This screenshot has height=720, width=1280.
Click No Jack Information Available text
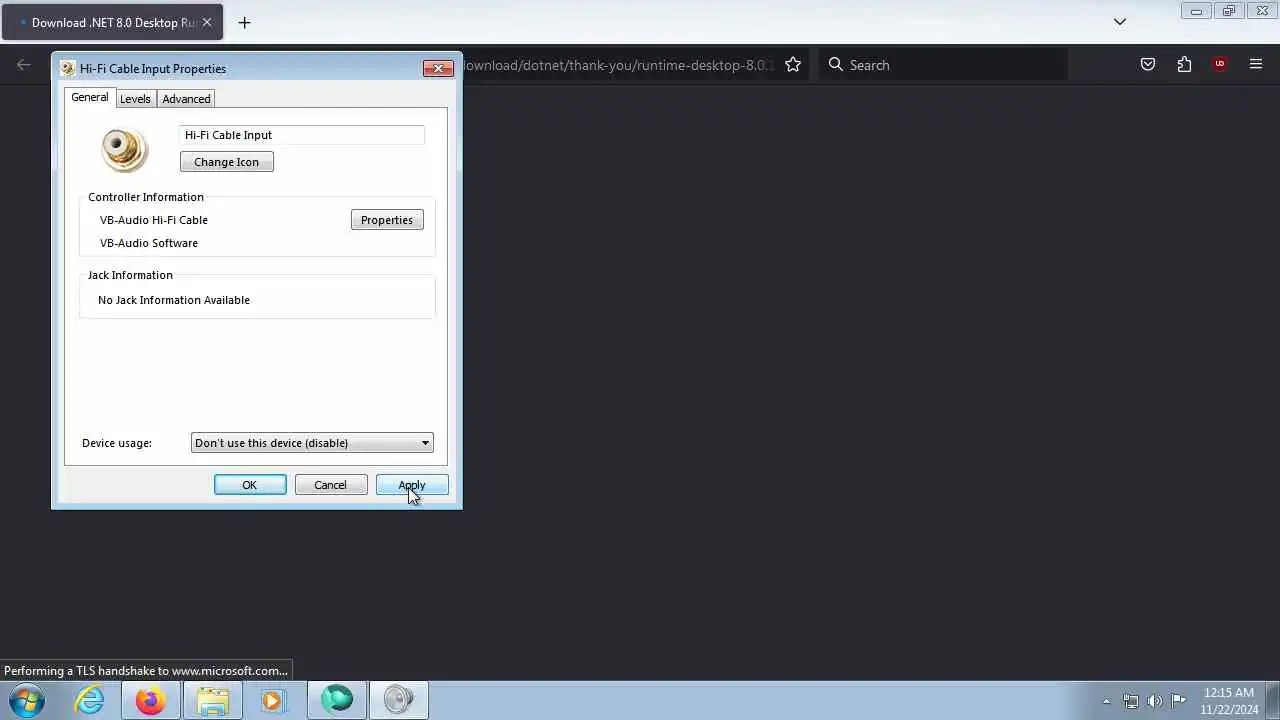point(174,300)
